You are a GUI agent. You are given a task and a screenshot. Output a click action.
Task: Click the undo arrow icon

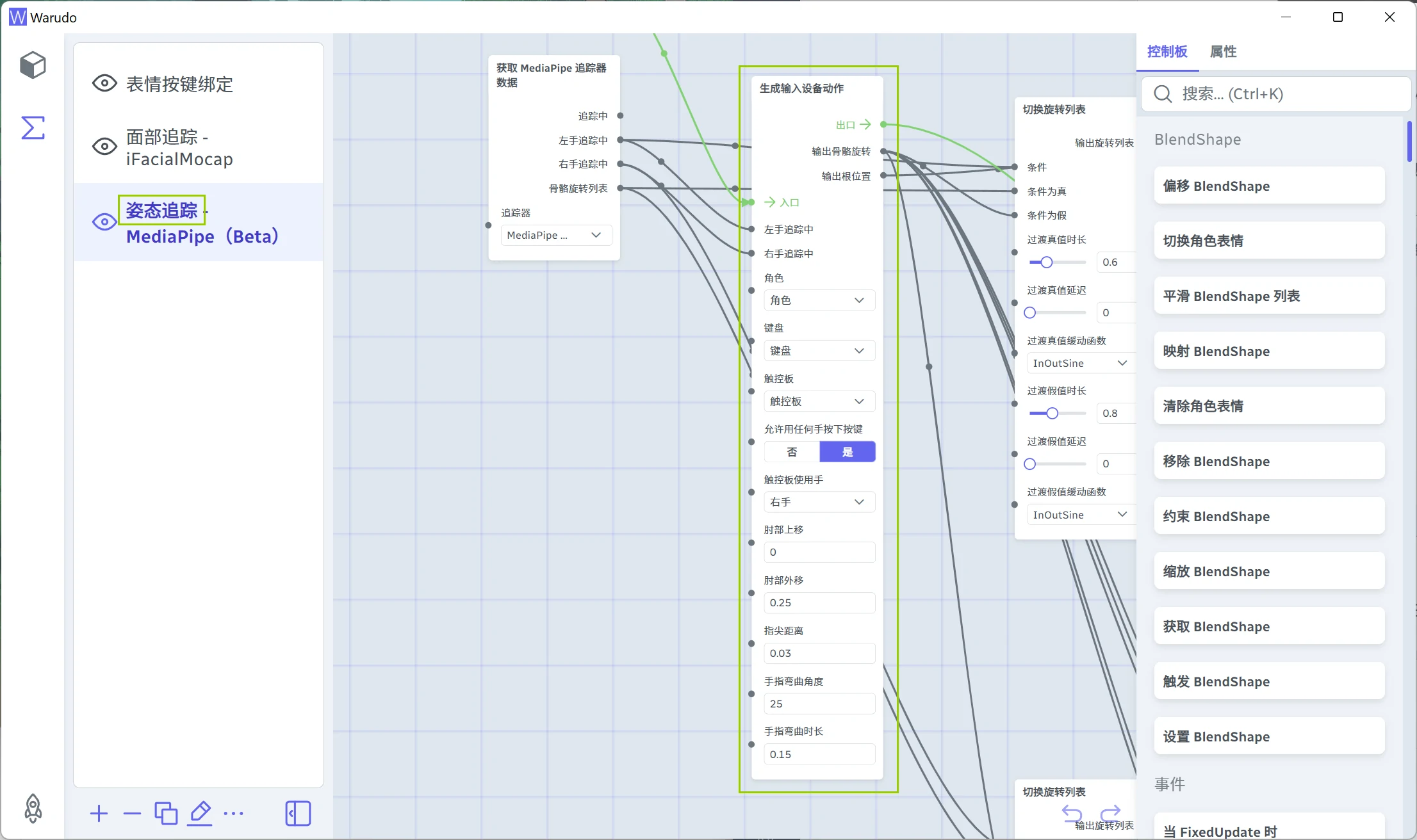click(x=1072, y=813)
